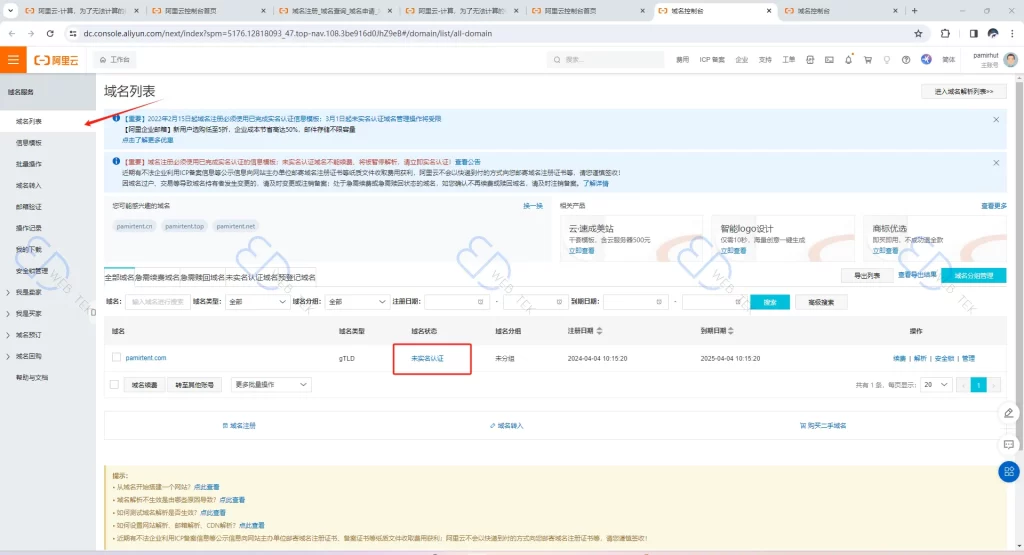The width and height of the screenshot is (1024, 555).
Task: Click the icon right of 工单 in header
Action: pos(810,59)
